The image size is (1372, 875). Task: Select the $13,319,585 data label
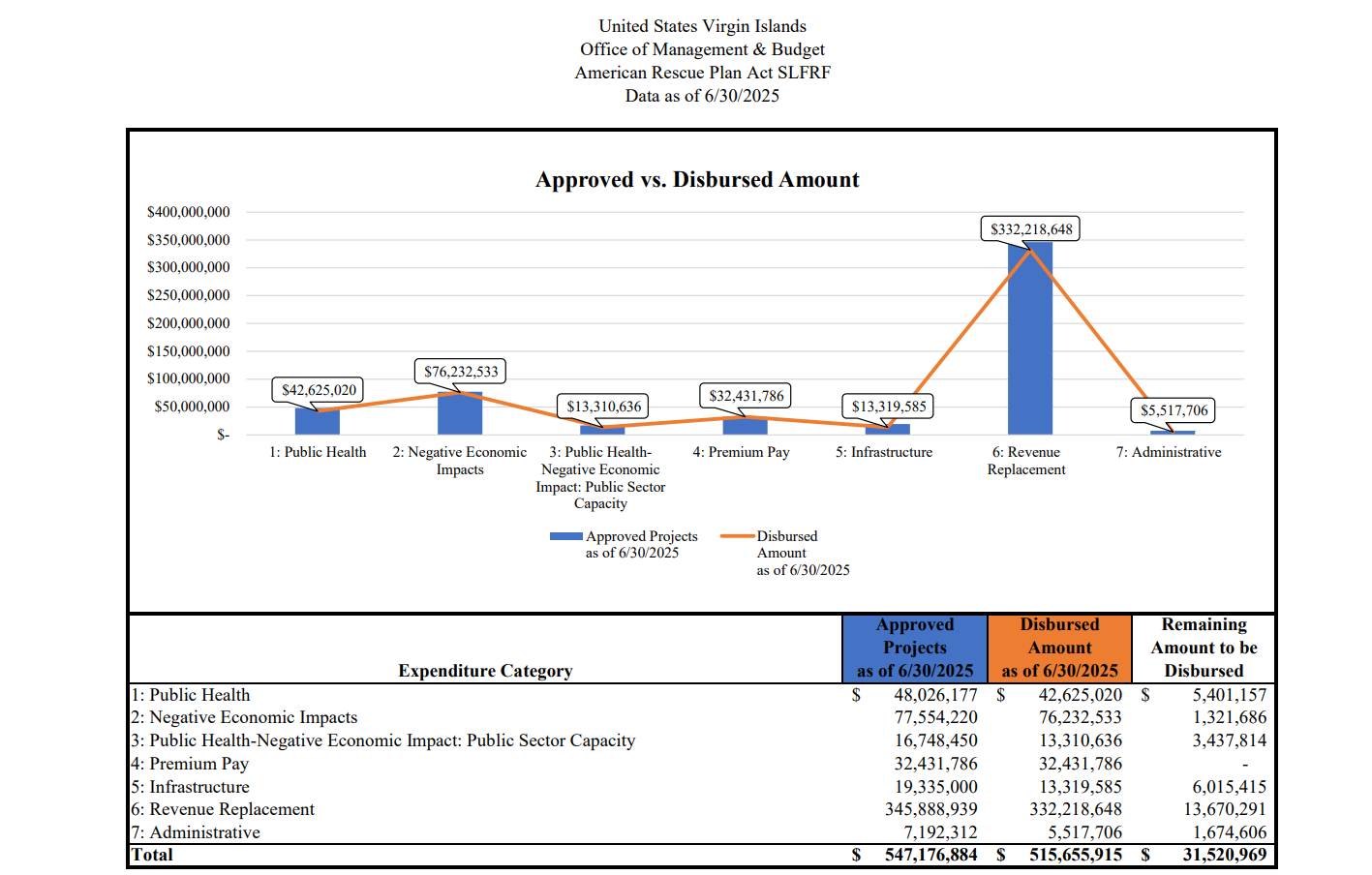889,407
